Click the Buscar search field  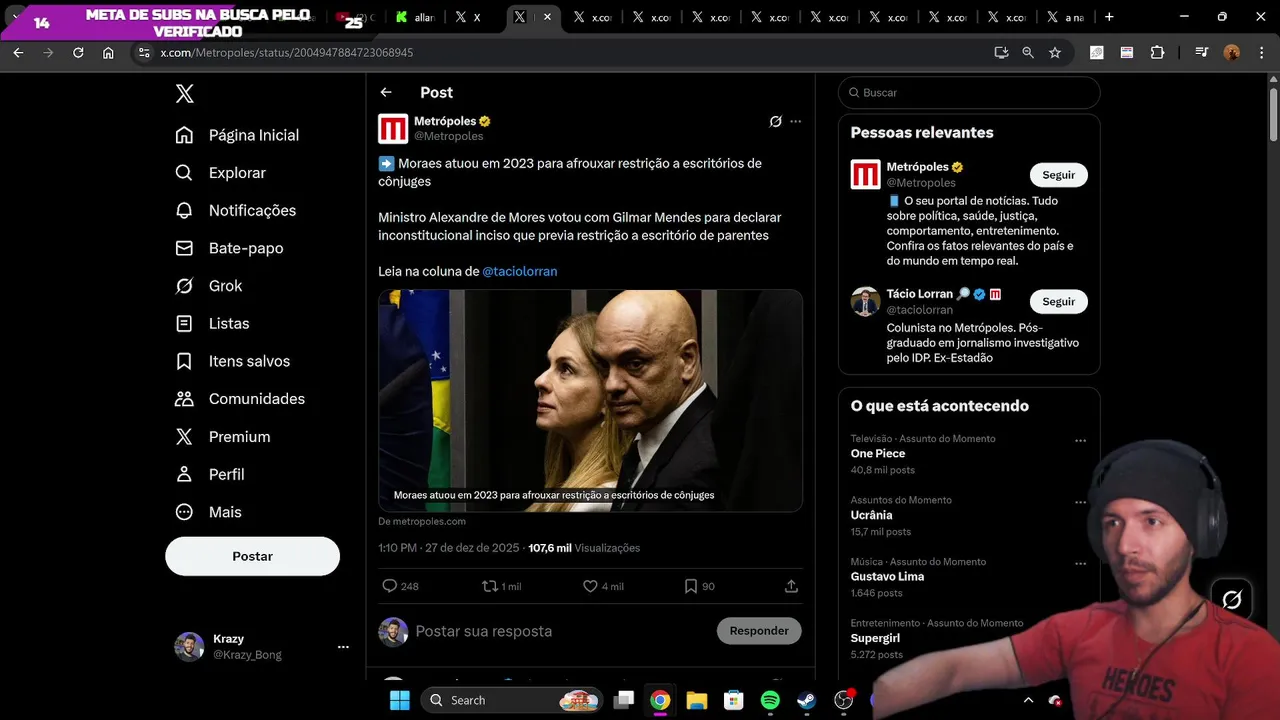[x=969, y=92]
